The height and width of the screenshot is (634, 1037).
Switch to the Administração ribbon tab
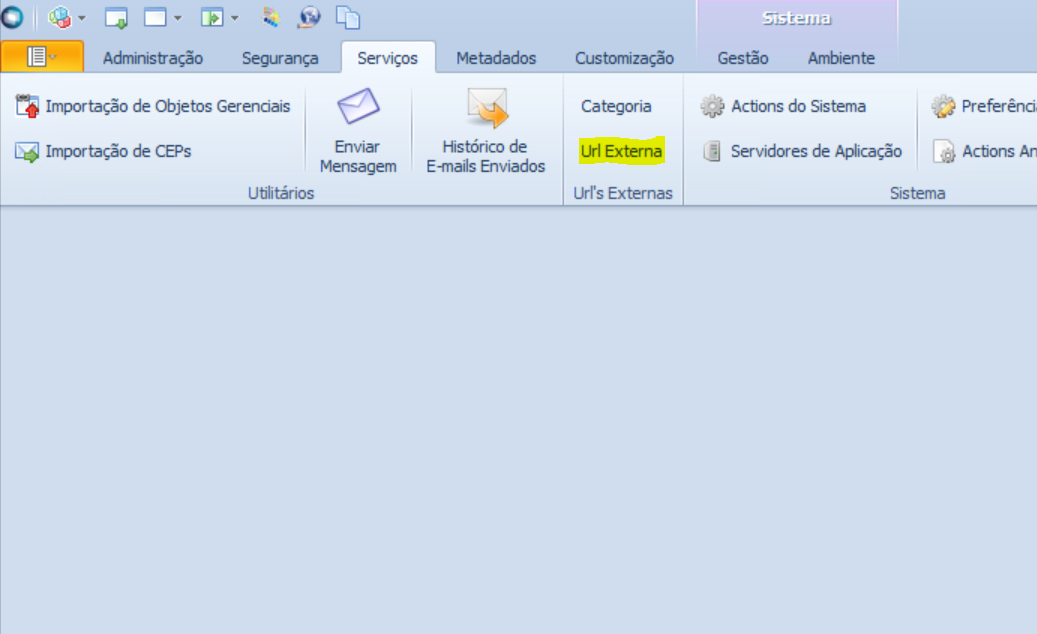coord(153,58)
